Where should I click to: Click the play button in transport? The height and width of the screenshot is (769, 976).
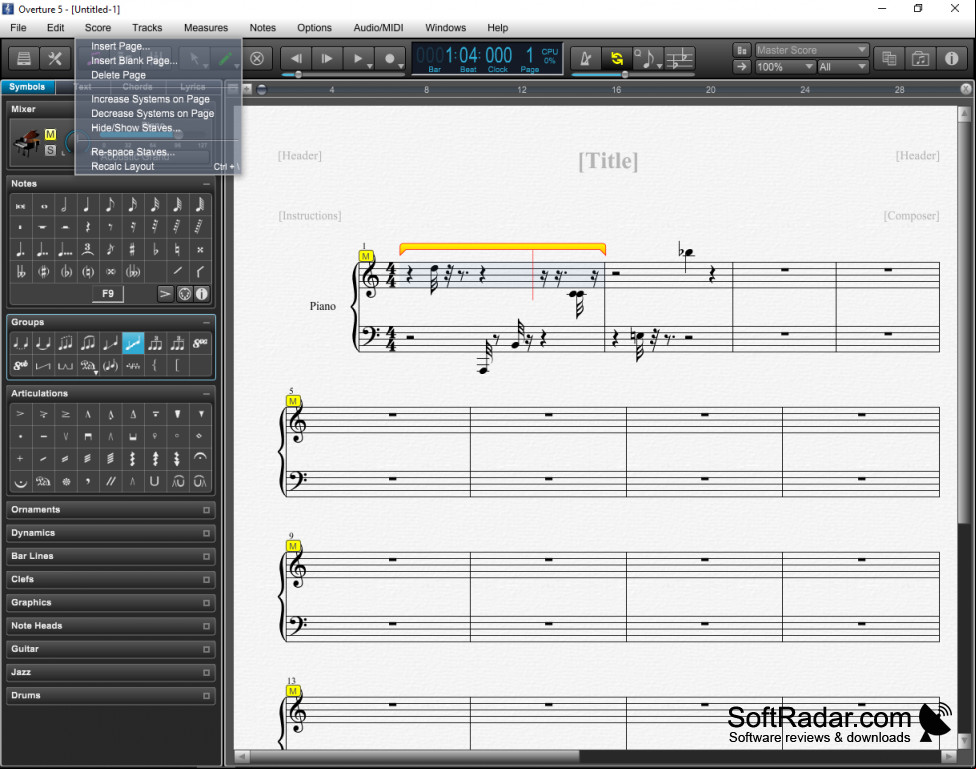point(358,59)
